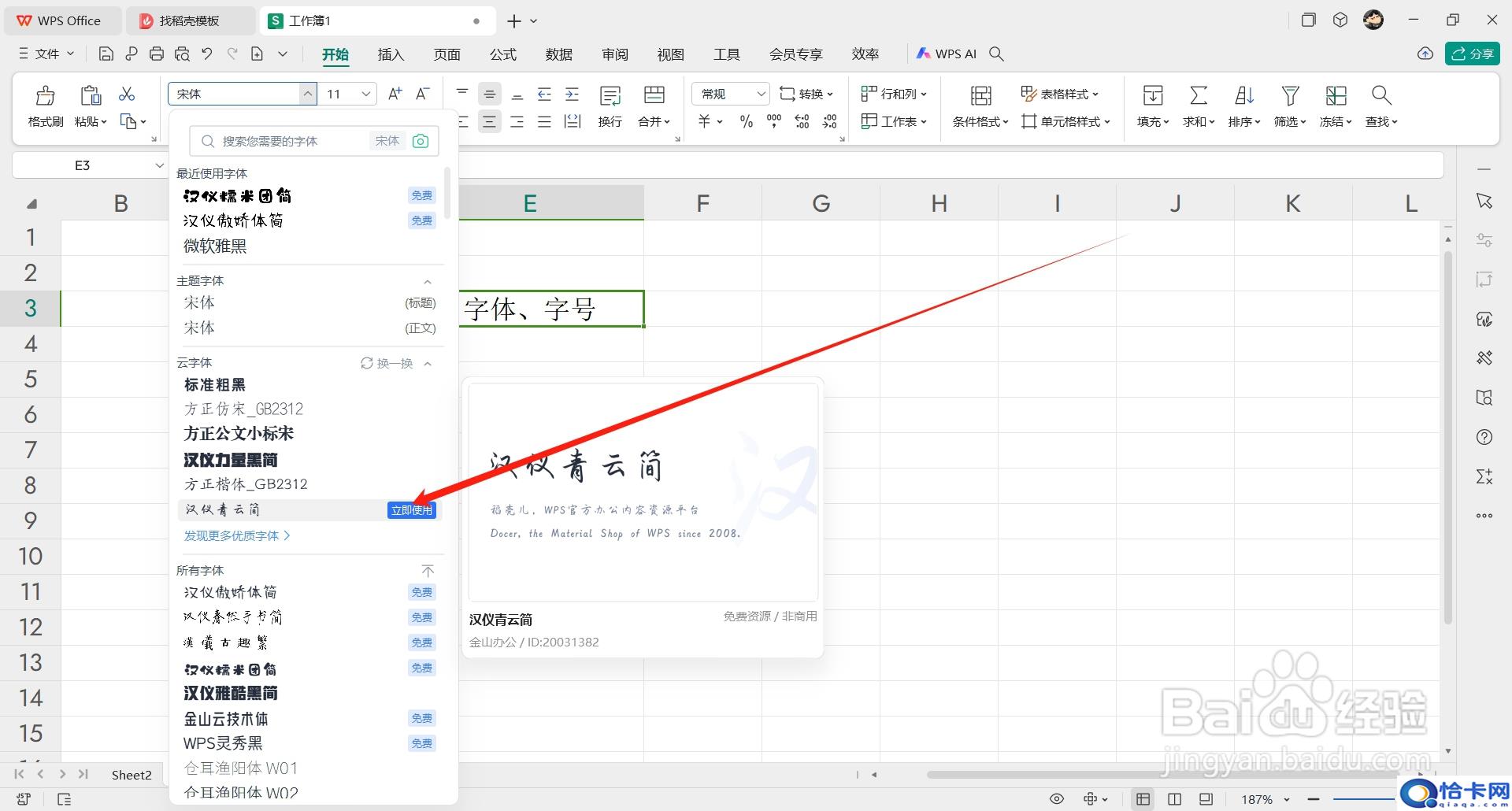The image size is (1512, 811).
Task: Click 立即使用 button for 汉仪青云简
Action: [412, 510]
